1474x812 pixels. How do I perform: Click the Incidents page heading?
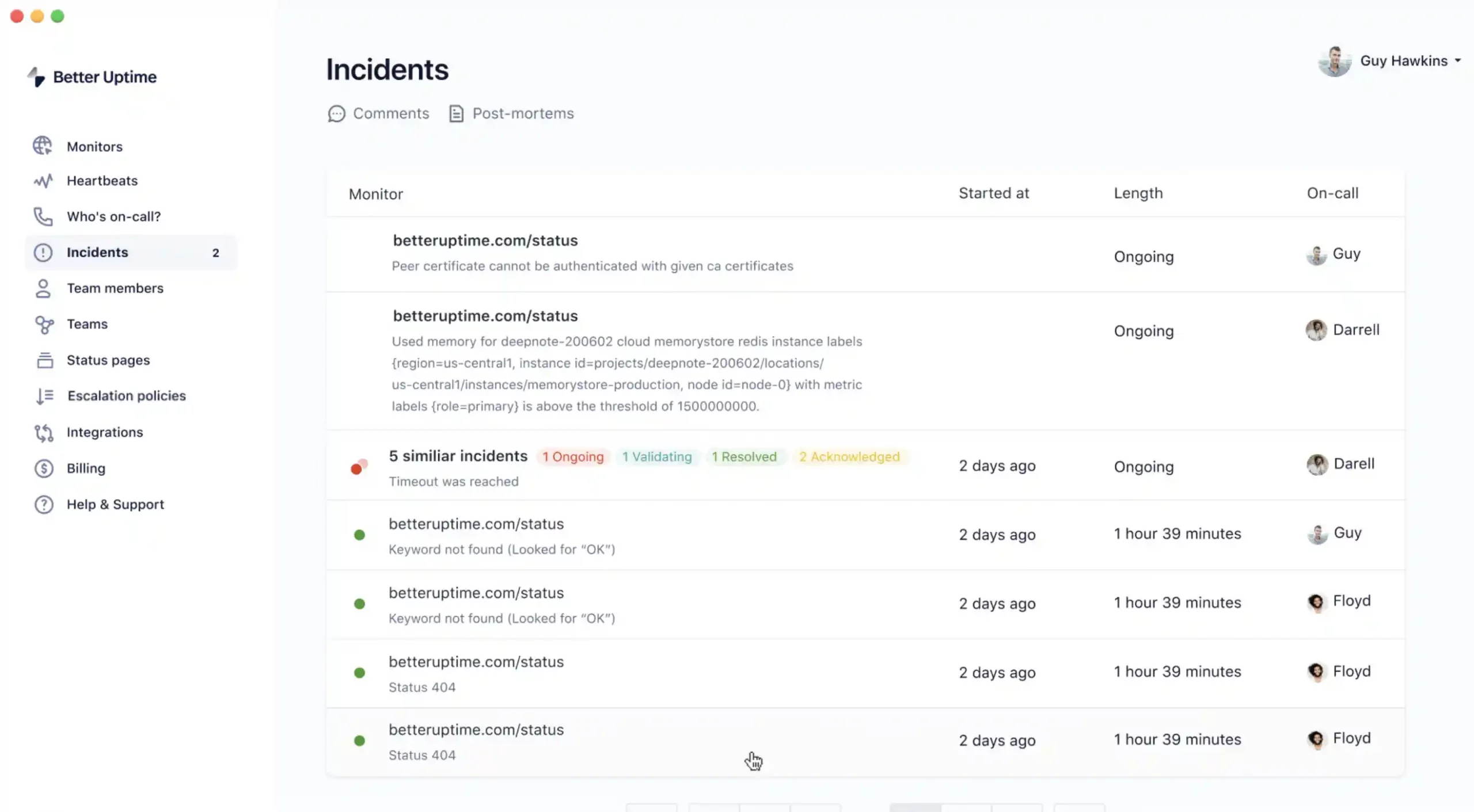pyautogui.click(x=388, y=70)
